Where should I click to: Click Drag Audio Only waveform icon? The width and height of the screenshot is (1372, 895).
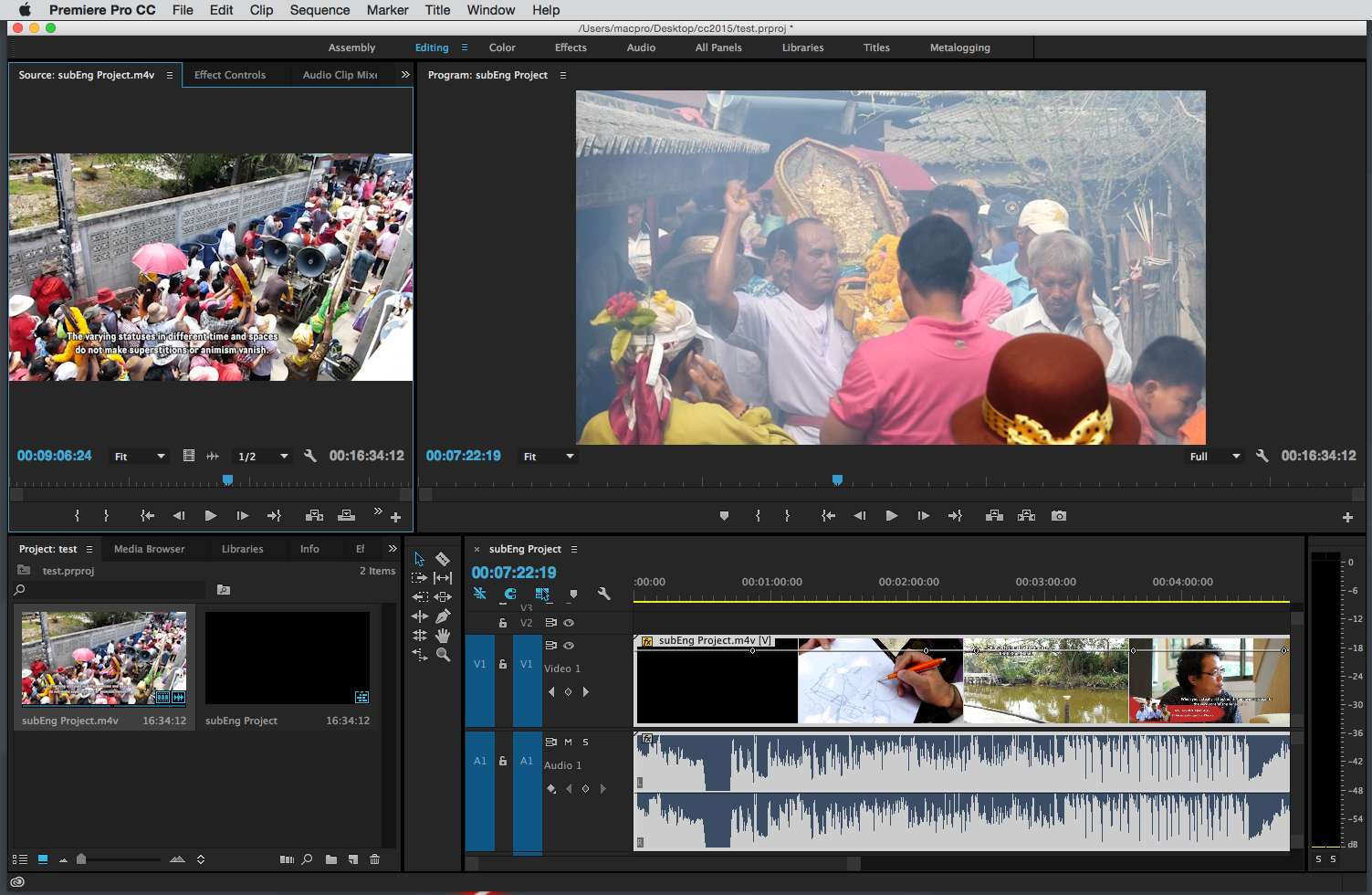(213, 456)
